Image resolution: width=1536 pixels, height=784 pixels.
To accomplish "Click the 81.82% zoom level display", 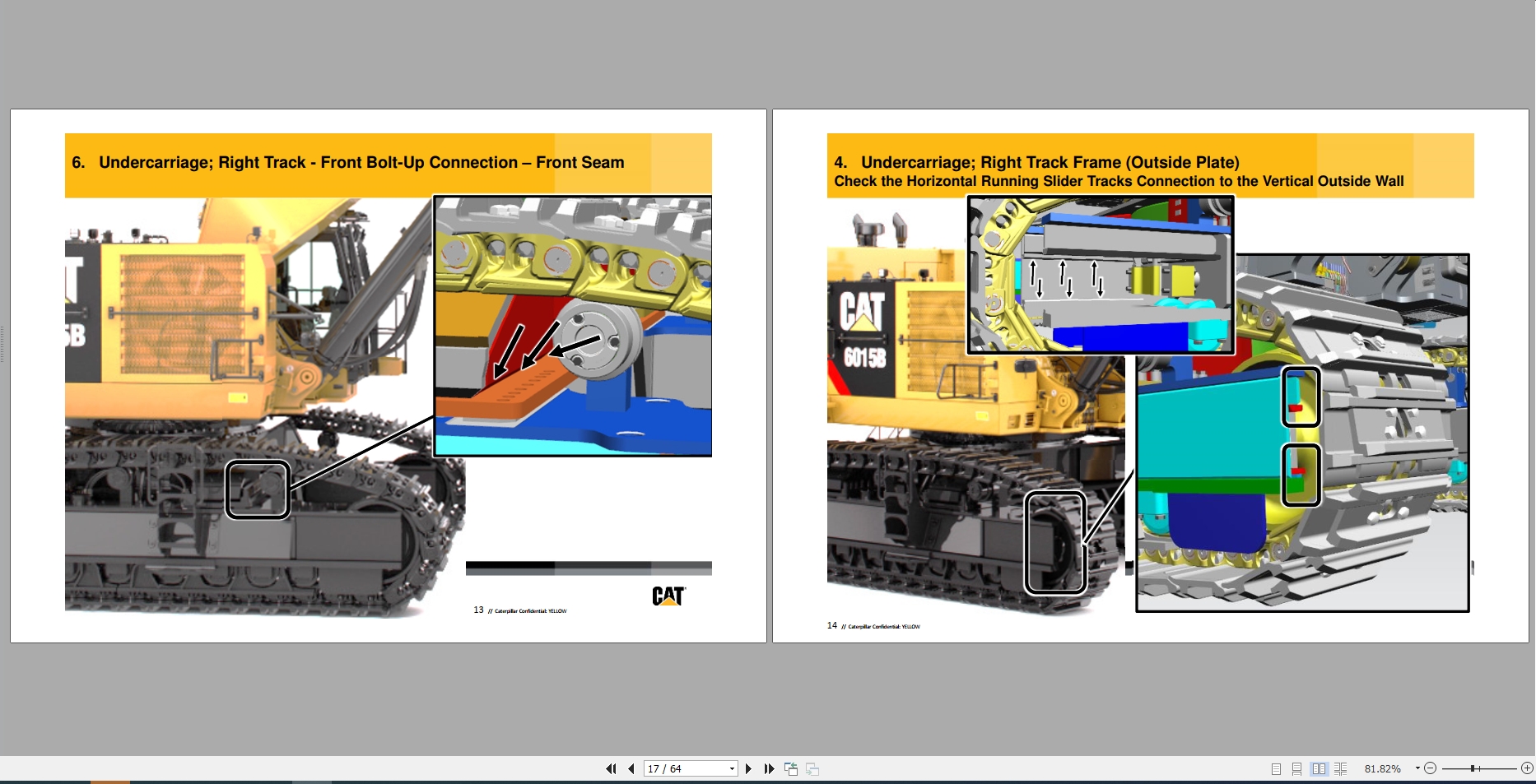I will [x=1381, y=768].
